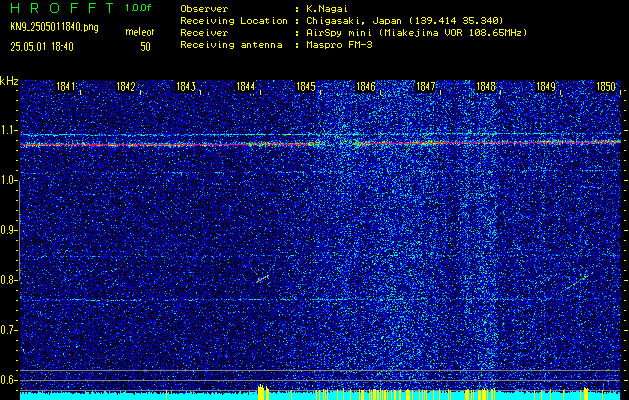Screen dimensions: 629x400
Task: Select the AirSpy mini receiver text
Action: click(416, 33)
